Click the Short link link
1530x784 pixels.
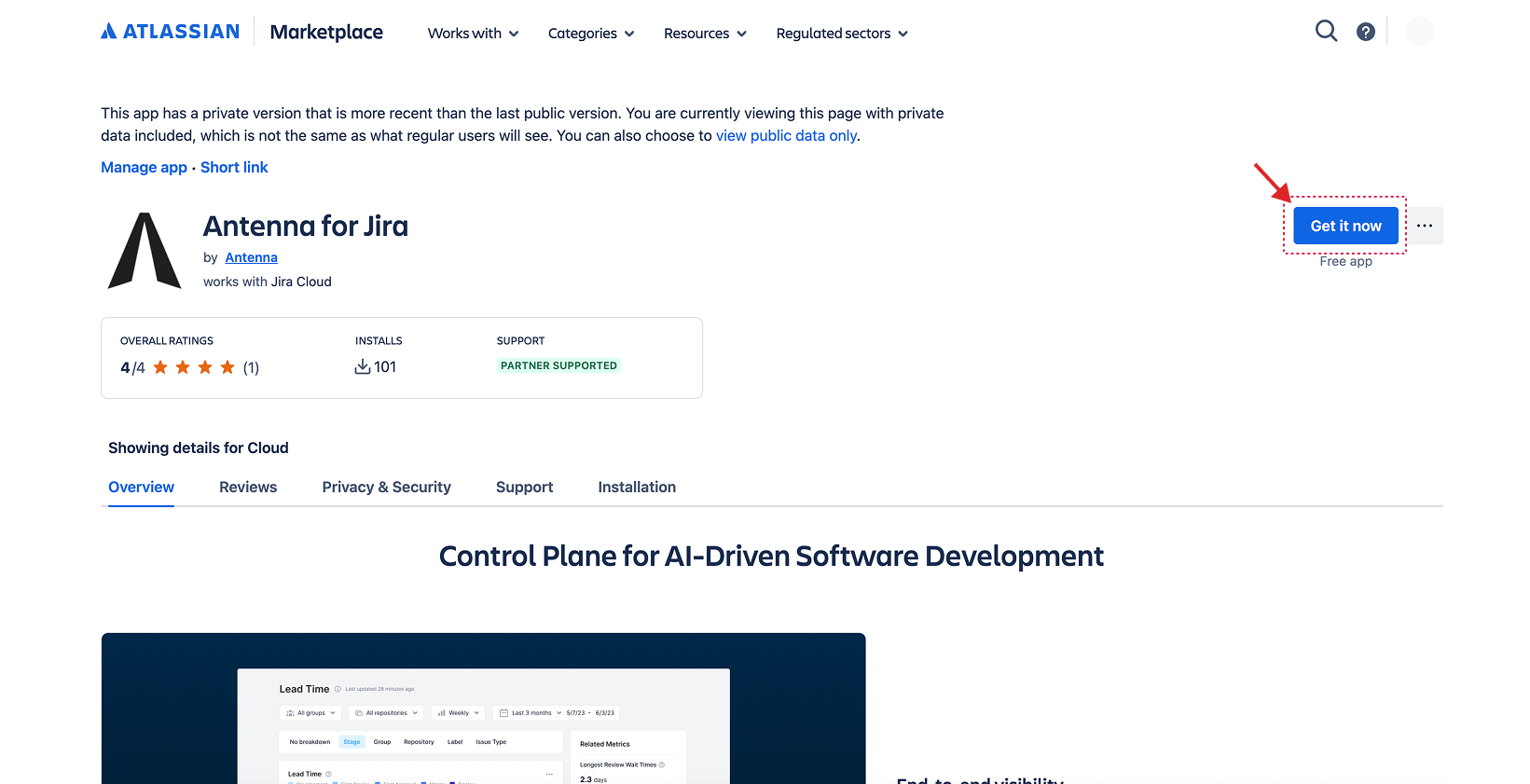click(234, 168)
